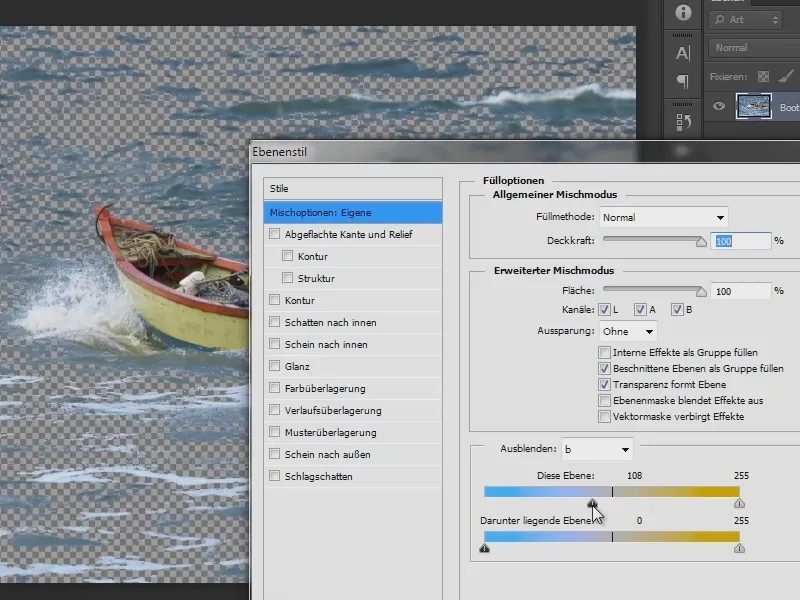Image resolution: width=800 pixels, height=600 pixels.
Task: Enable the Kontur stroke checkbox above Schatten nach innen
Action: 274,299
